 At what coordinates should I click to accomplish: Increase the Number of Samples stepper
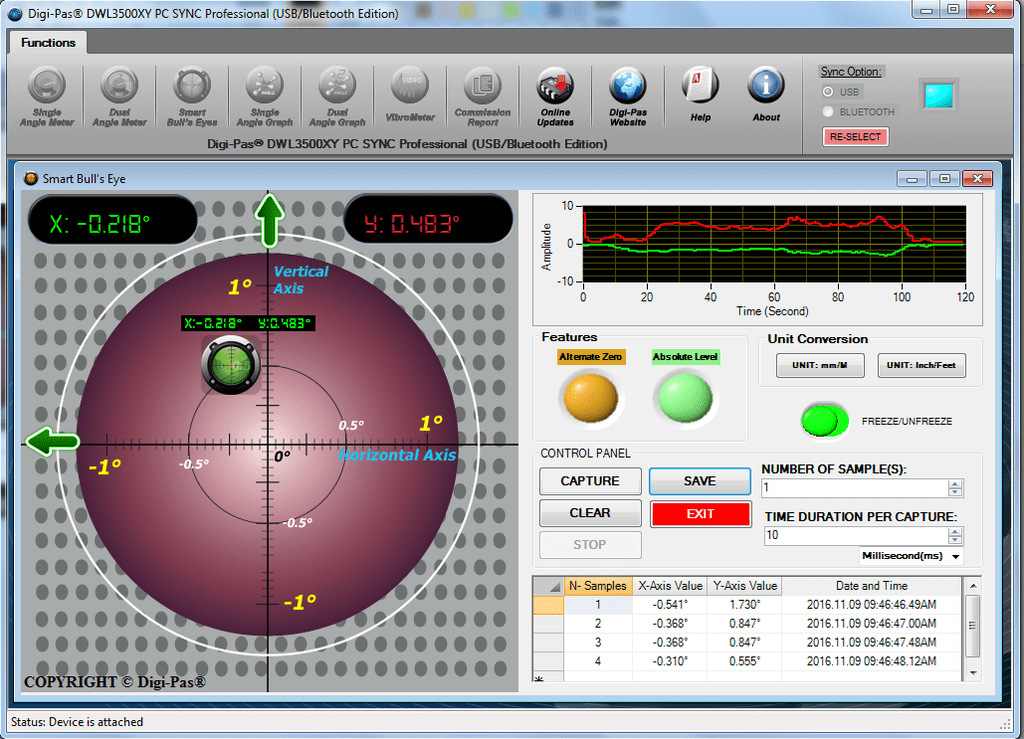click(955, 484)
